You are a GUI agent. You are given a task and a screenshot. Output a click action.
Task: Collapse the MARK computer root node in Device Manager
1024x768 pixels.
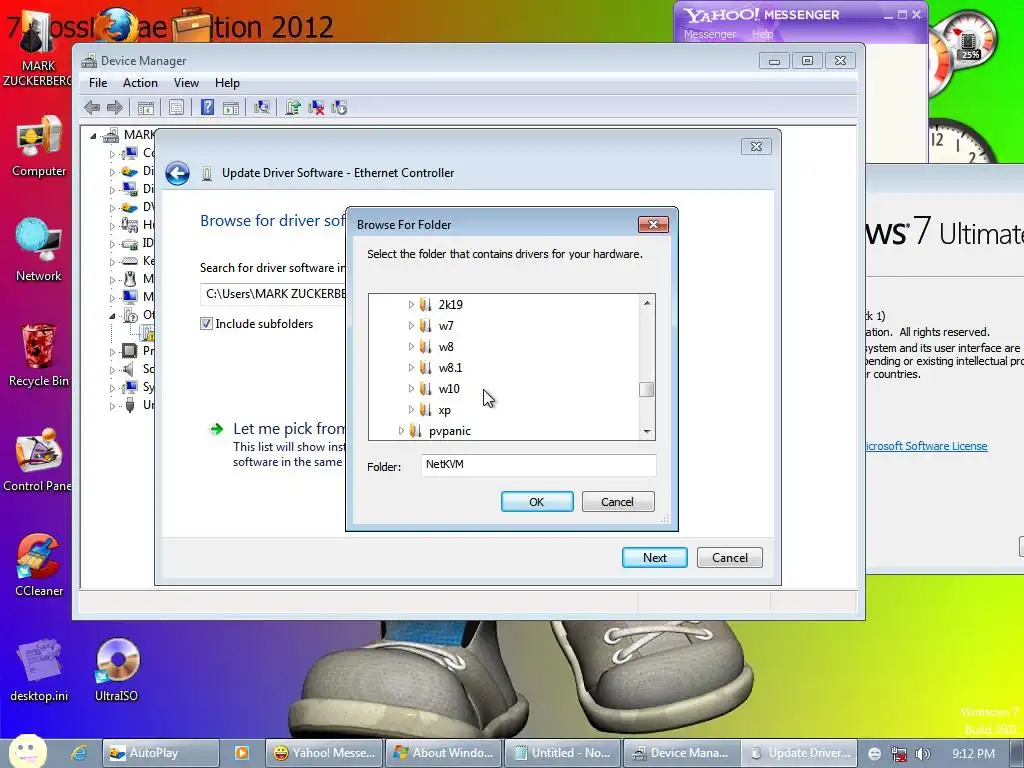[x=93, y=136]
